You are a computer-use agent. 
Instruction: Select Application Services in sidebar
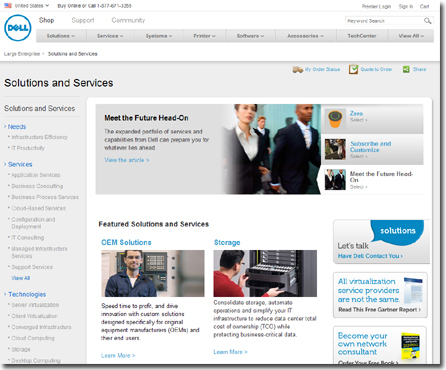(36, 175)
